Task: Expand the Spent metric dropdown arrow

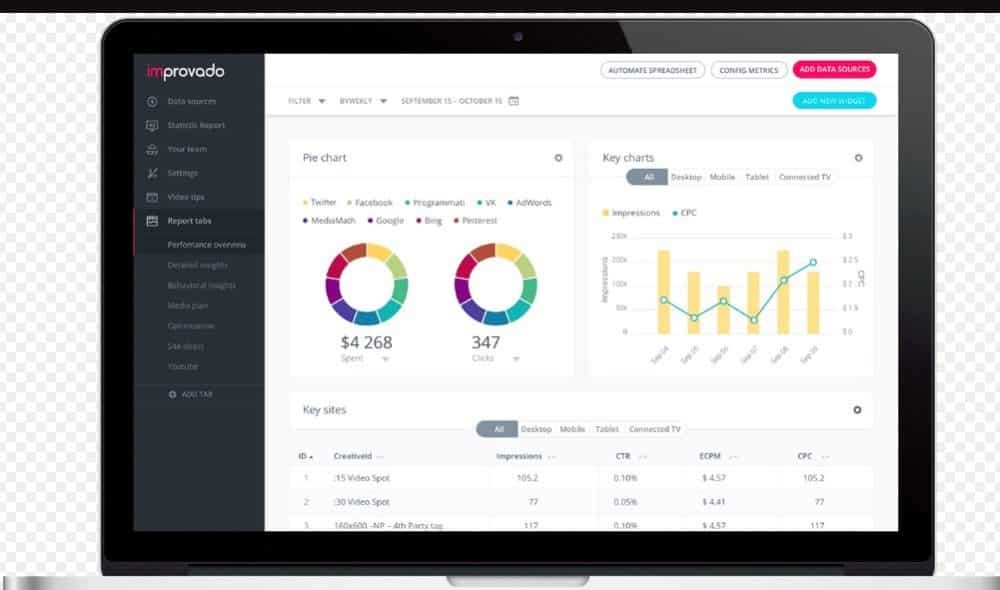Action: (x=386, y=358)
